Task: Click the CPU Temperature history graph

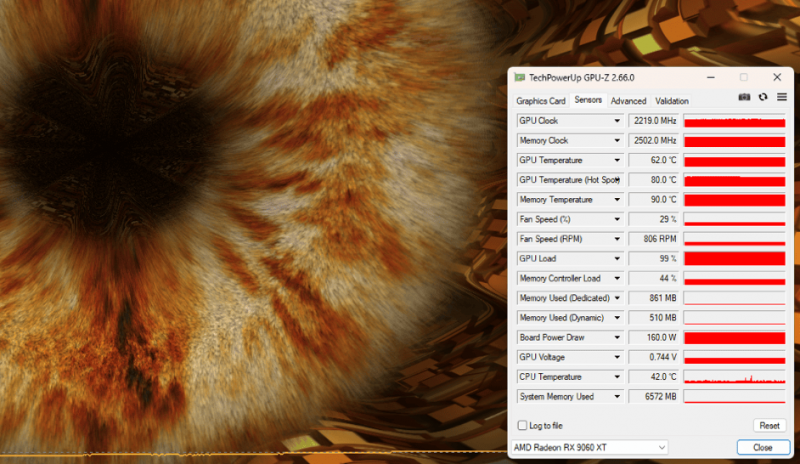Action: pyautogui.click(x=734, y=377)
